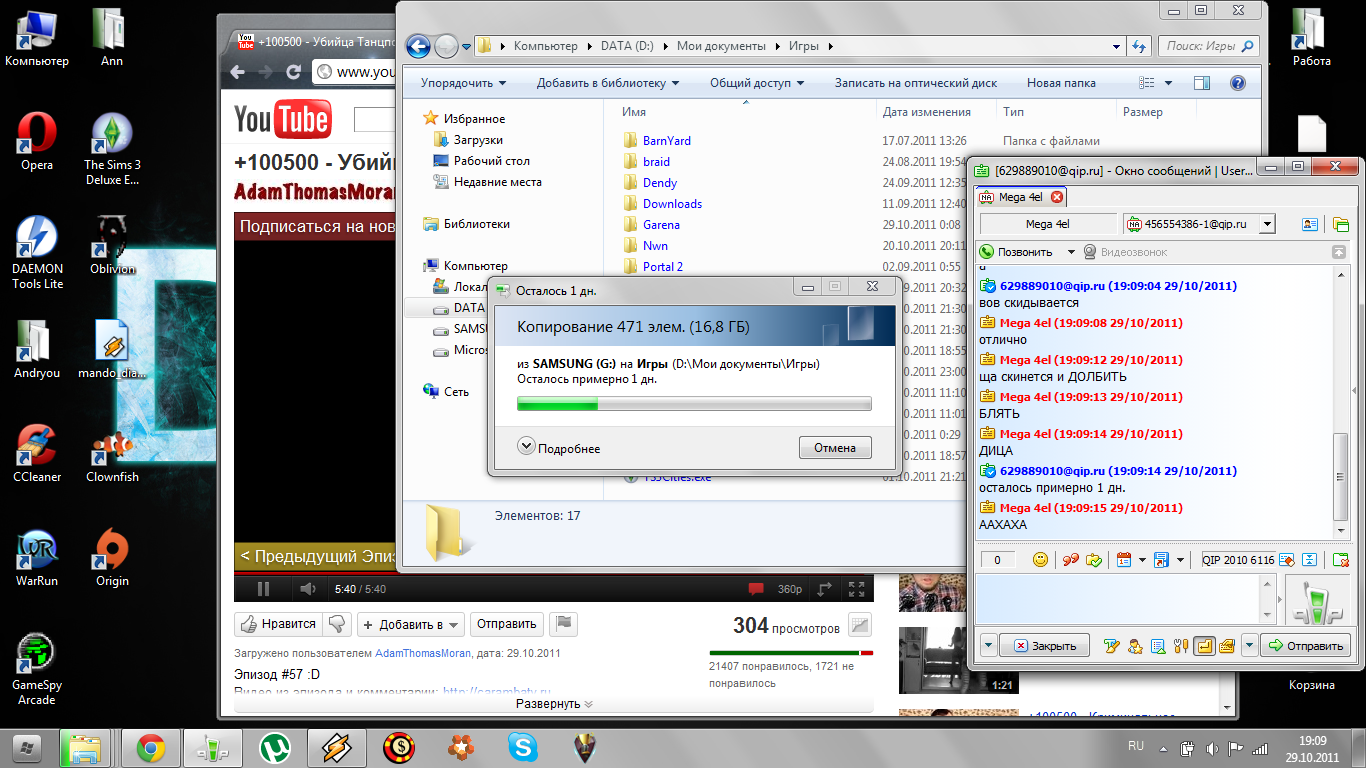
Task: Toggle YouTube player size expand button
Action: point(825,589)
